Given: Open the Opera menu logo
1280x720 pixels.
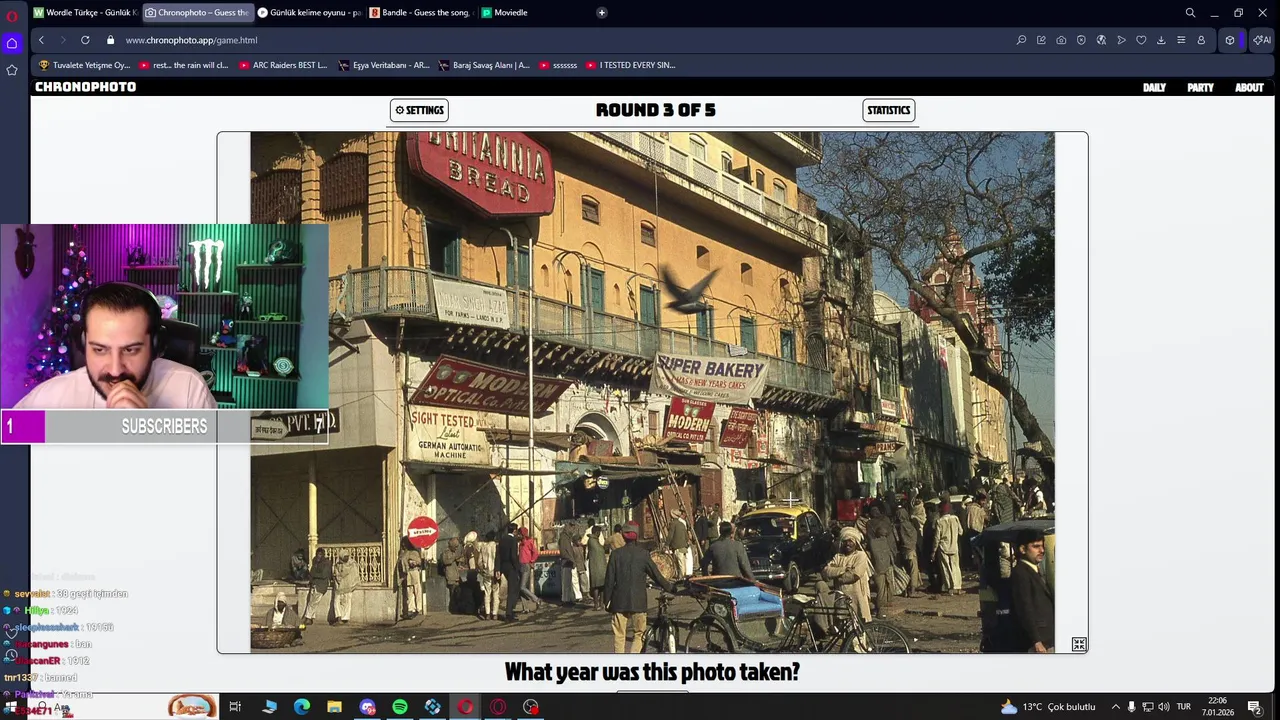Looking at the screenshot, I should coord(12,15).
